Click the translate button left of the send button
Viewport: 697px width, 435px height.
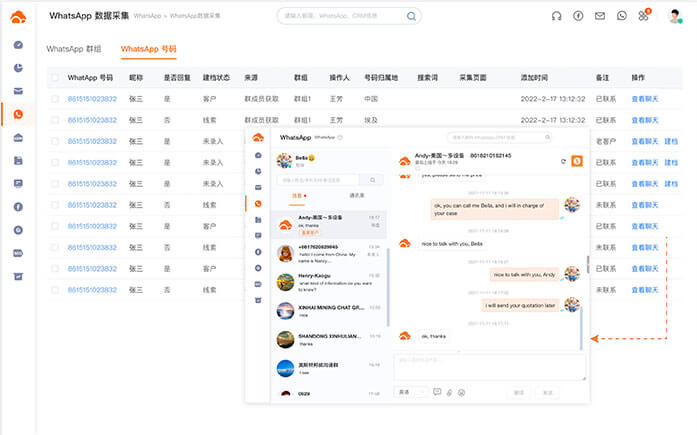[519, 392]
